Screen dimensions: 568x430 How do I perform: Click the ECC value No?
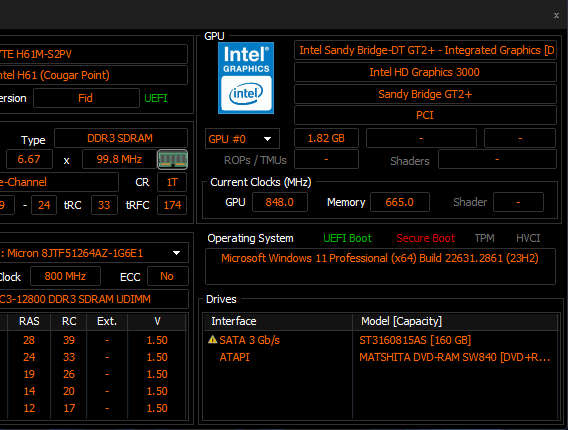(167, 276)
